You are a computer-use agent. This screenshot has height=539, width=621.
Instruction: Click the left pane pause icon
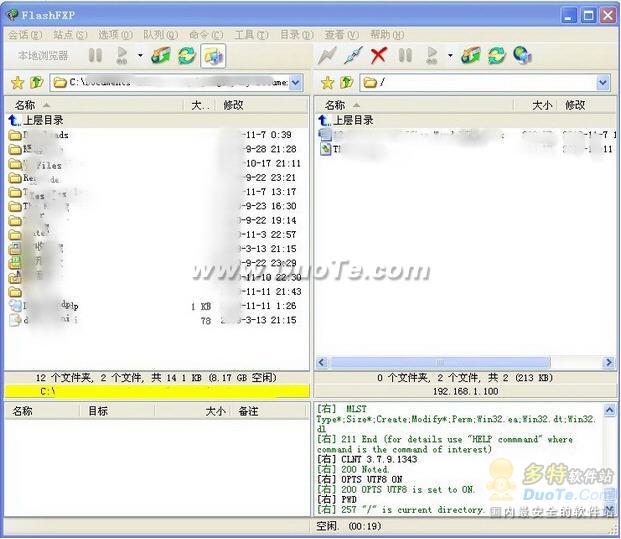point(95,55)
